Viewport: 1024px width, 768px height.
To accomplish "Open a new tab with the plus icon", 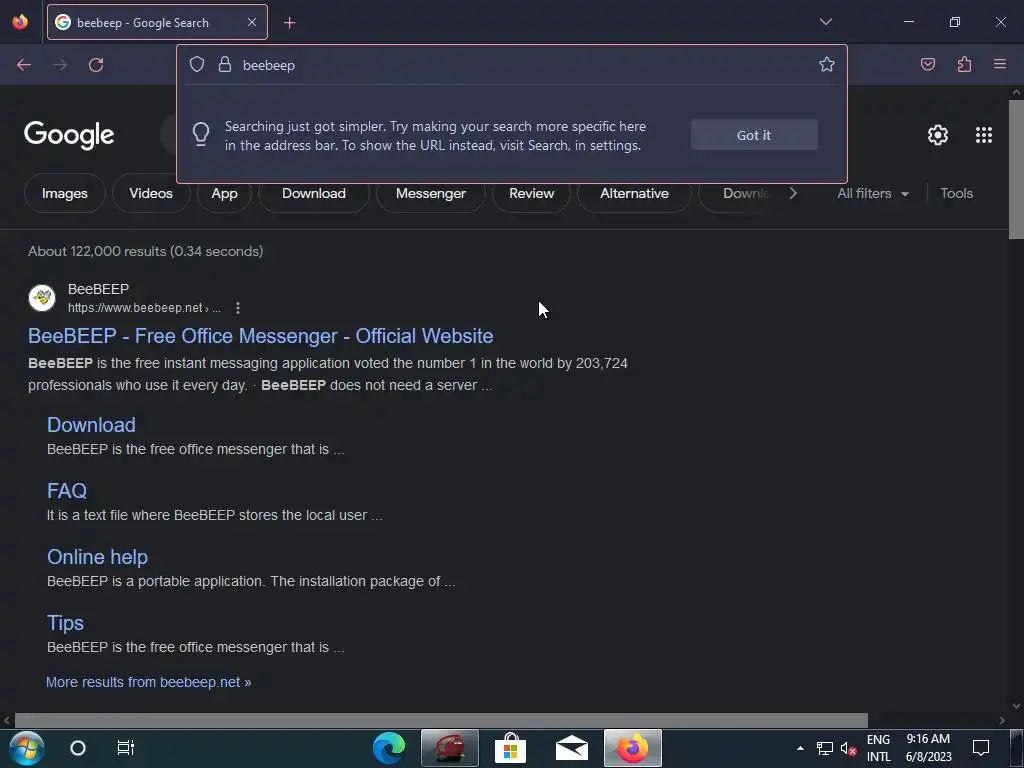I will [289, 23].
